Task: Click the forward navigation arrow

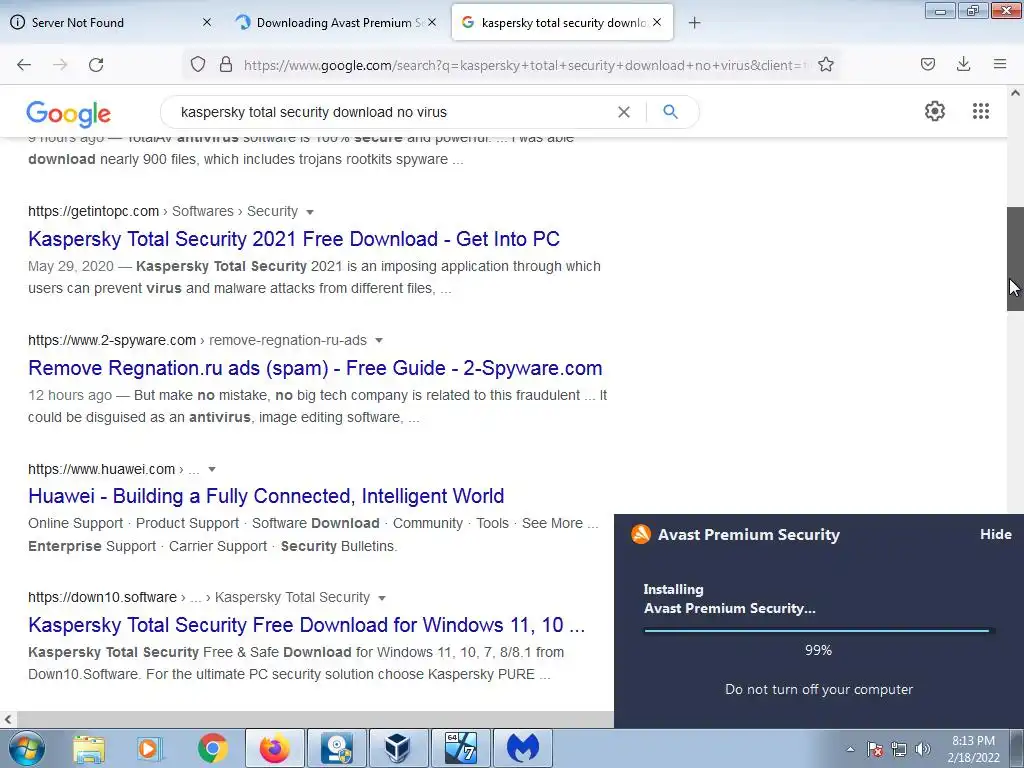Action: tap(60, 65)
